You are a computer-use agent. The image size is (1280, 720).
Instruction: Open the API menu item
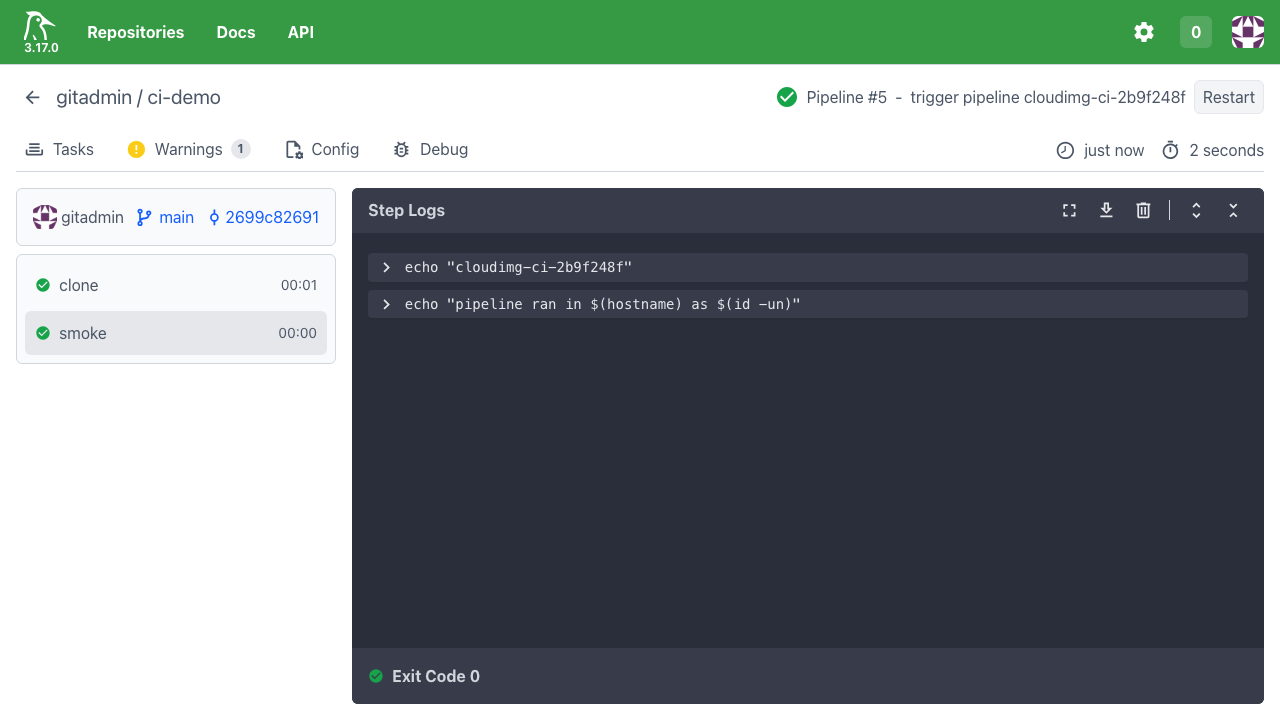tap(301, 32)
